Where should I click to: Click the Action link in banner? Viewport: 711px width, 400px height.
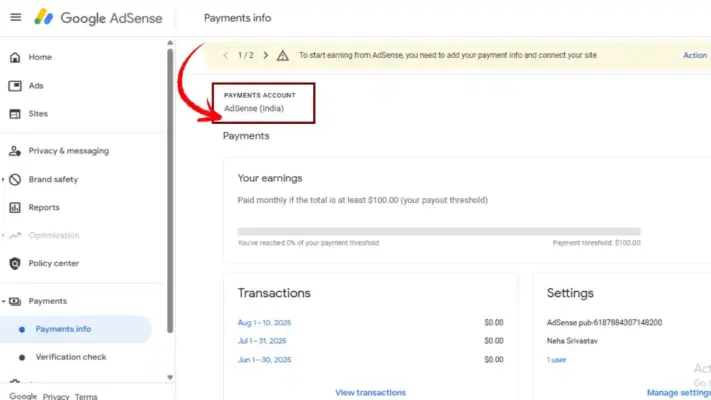695,55
